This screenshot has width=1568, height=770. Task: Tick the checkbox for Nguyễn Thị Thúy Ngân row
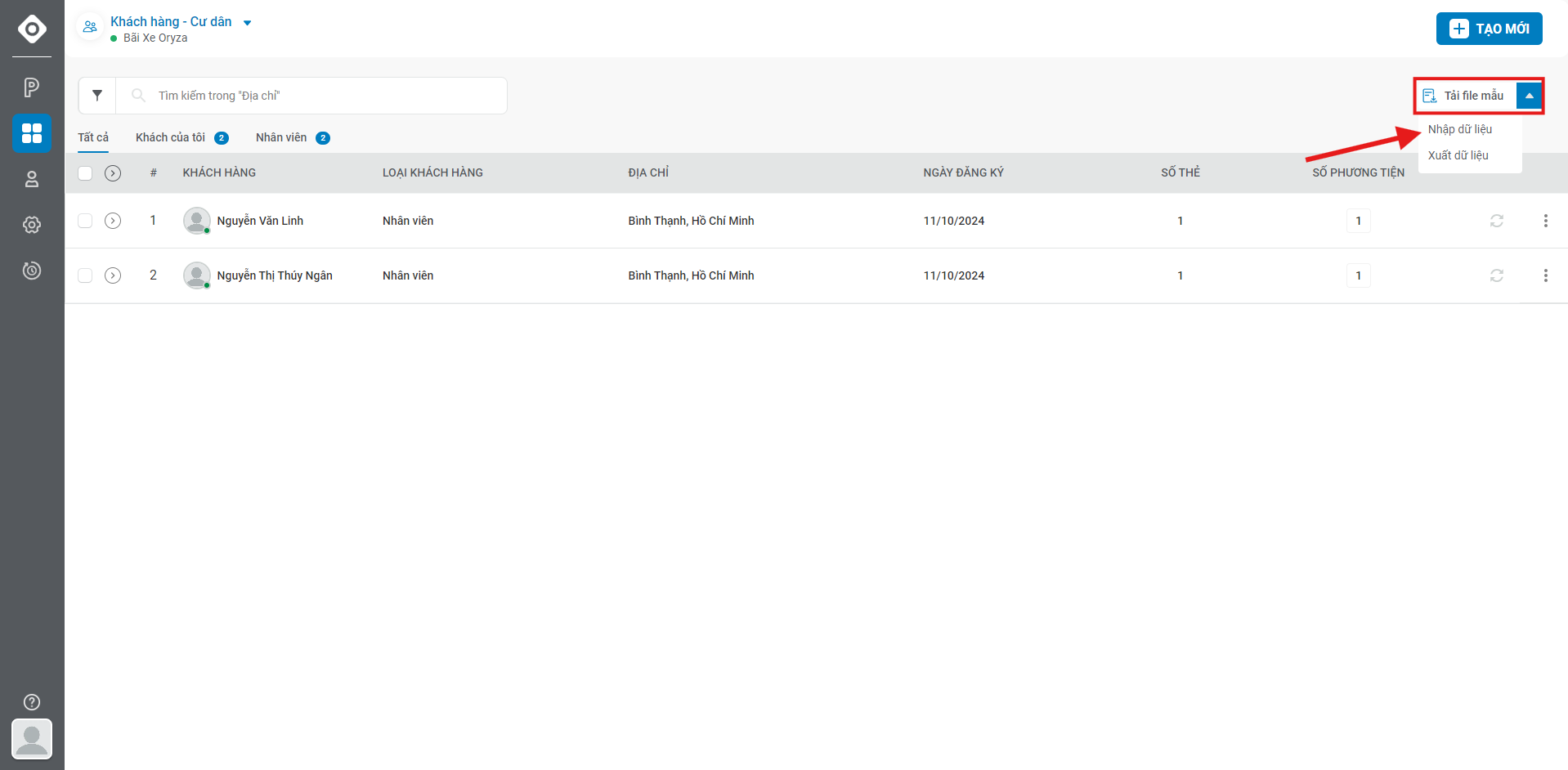(85, 275)
